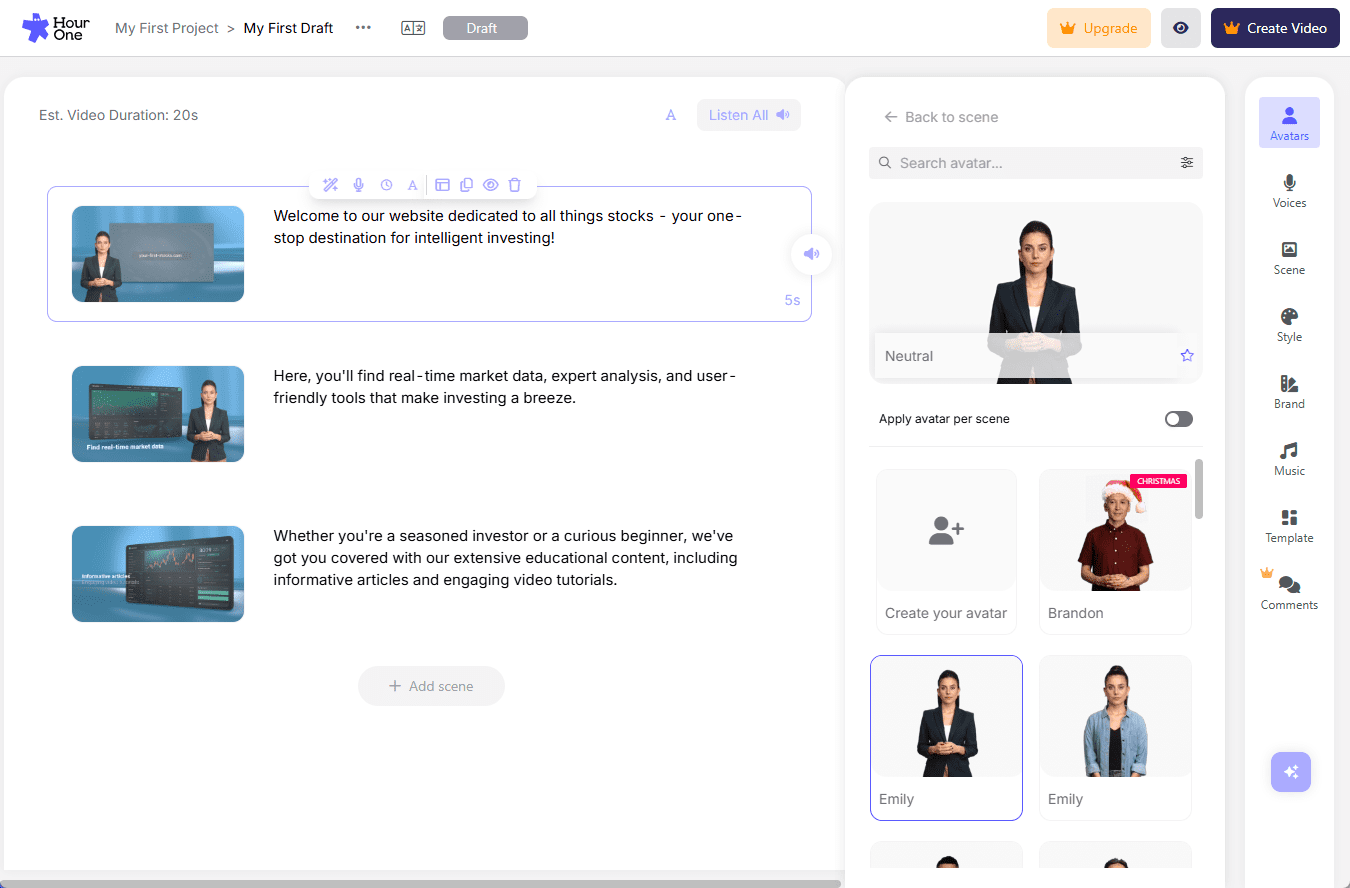
Task: Click My First Draft title
Action: (x=288, y=28)
